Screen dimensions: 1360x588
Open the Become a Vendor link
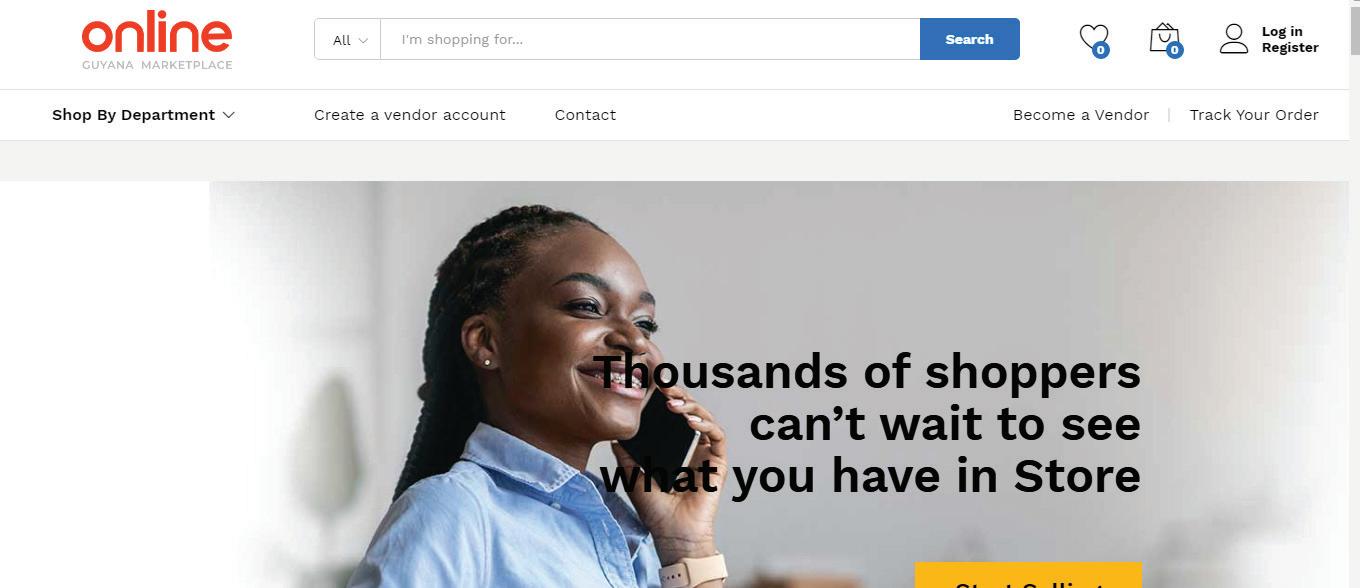click(1081, 115)
